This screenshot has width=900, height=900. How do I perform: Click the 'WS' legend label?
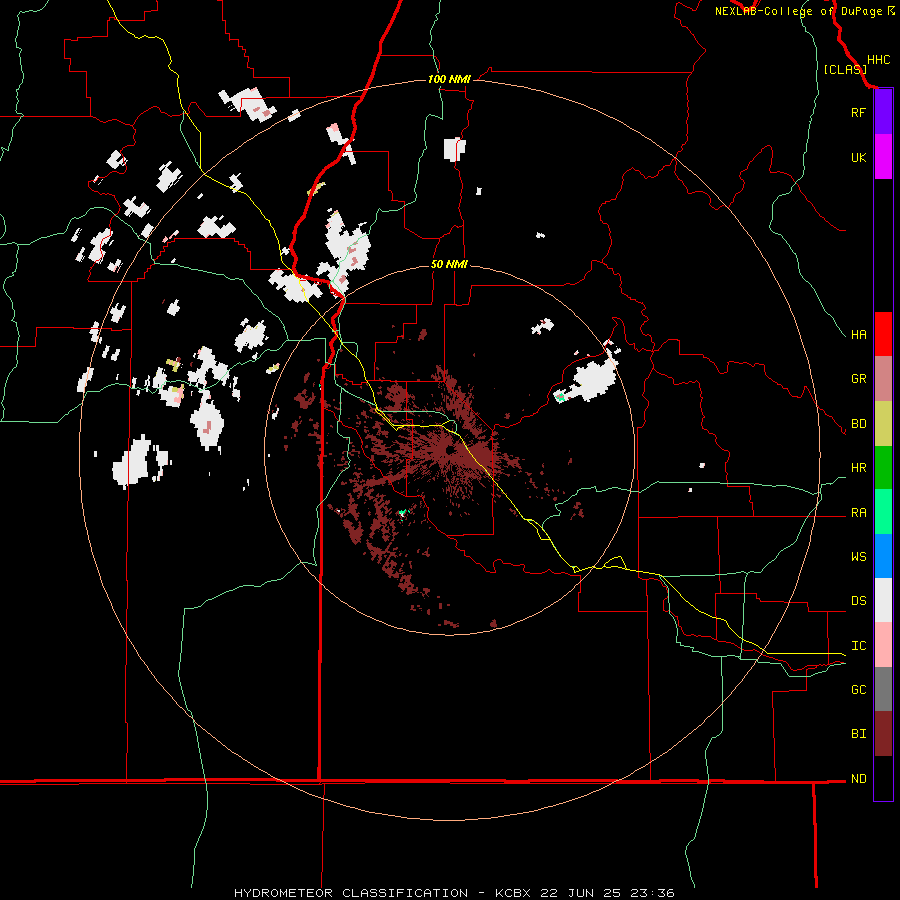tap(858, 557)
